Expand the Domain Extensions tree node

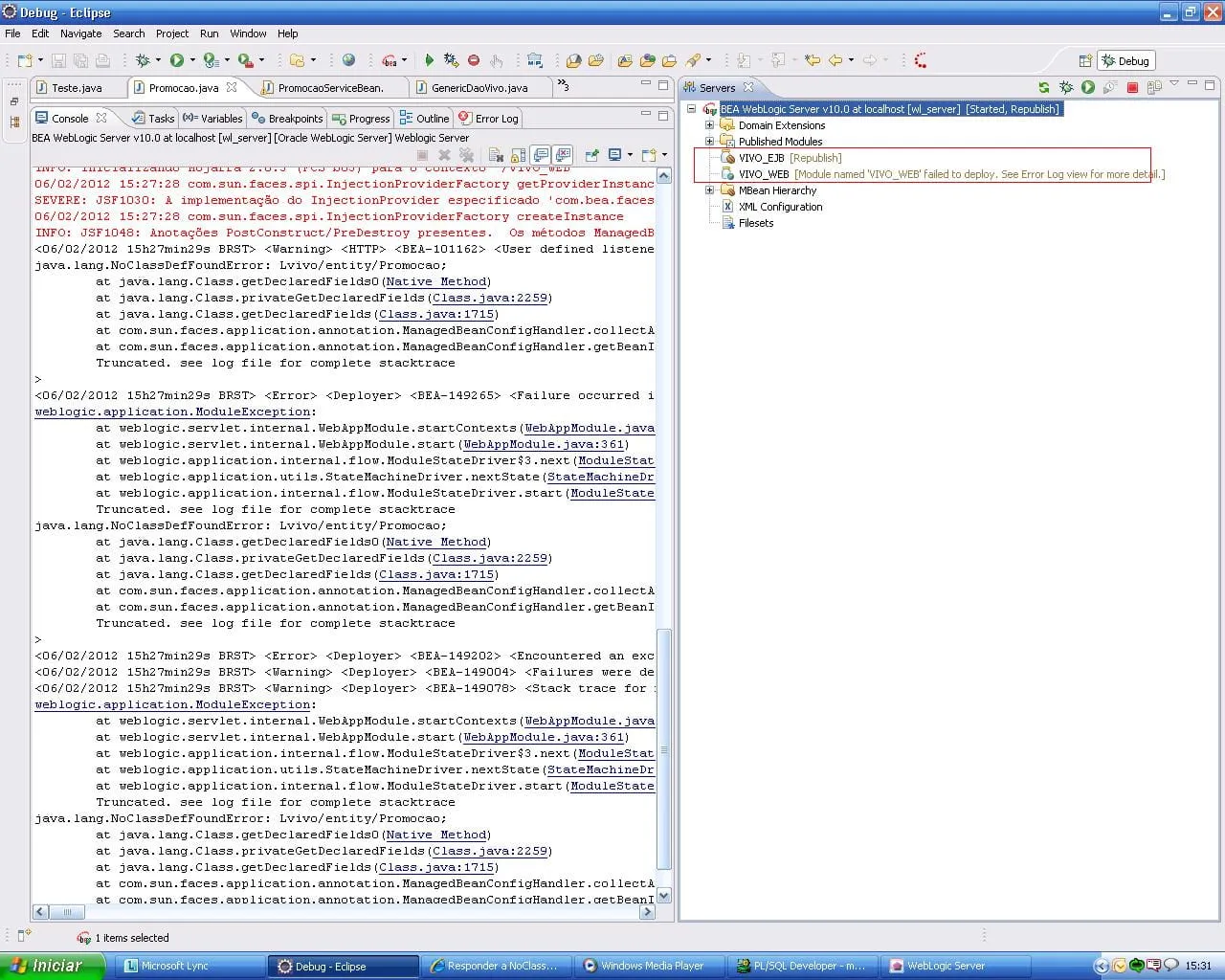pos(709,125)
